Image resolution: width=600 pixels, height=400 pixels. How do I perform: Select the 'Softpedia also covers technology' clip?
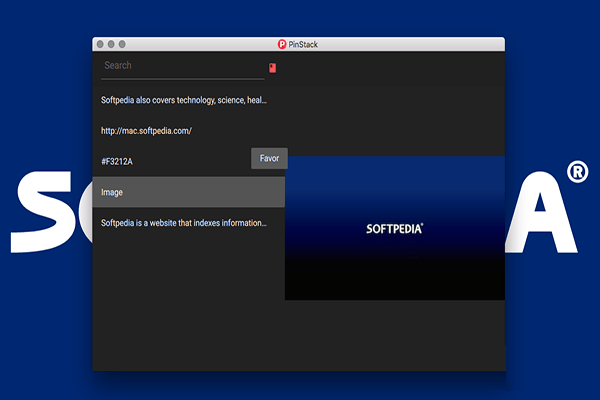[184, 100]
